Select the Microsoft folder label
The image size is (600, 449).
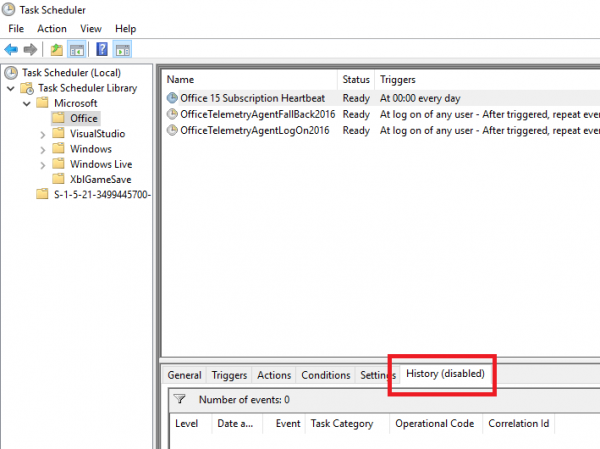[x=76, y=103]
